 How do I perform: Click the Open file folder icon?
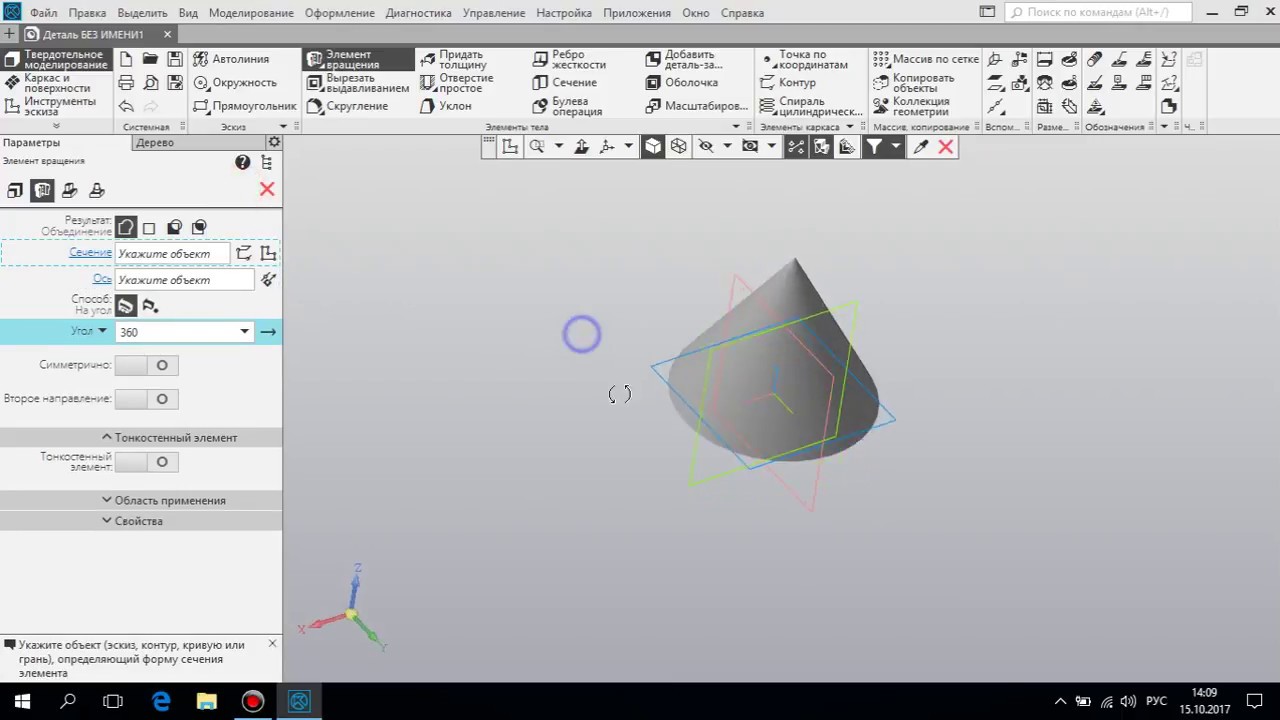click(150, 59)
